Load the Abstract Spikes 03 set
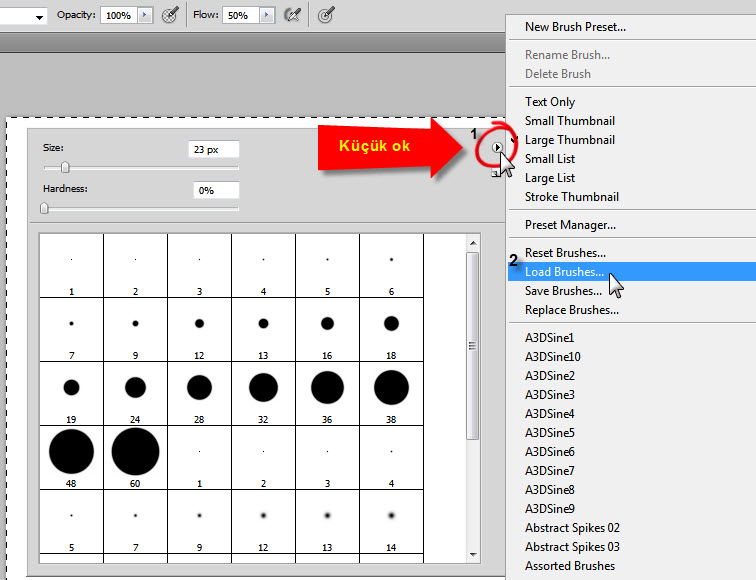This screenshot has height=580, width=756. (x=572, y=547)
